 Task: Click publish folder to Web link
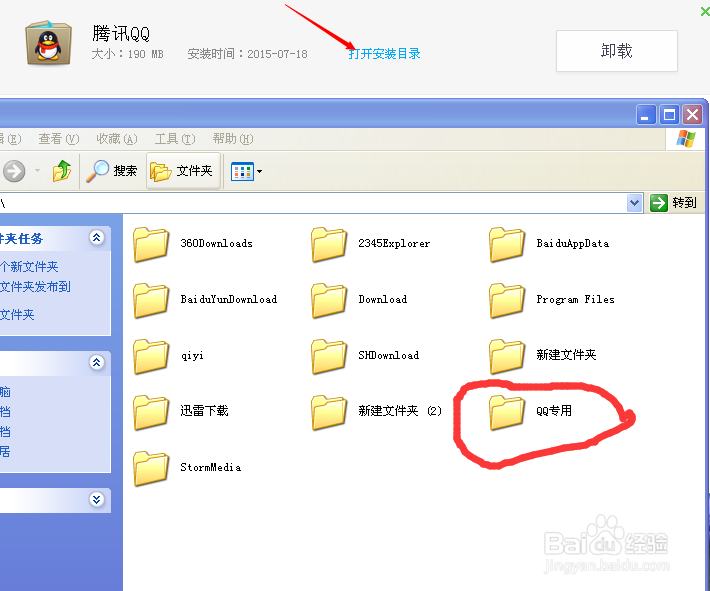(x=35, y=287)
